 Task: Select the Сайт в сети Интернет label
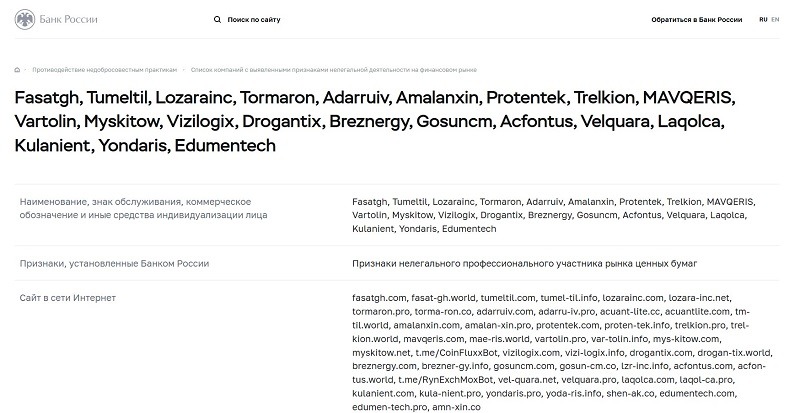pos(67,298)
